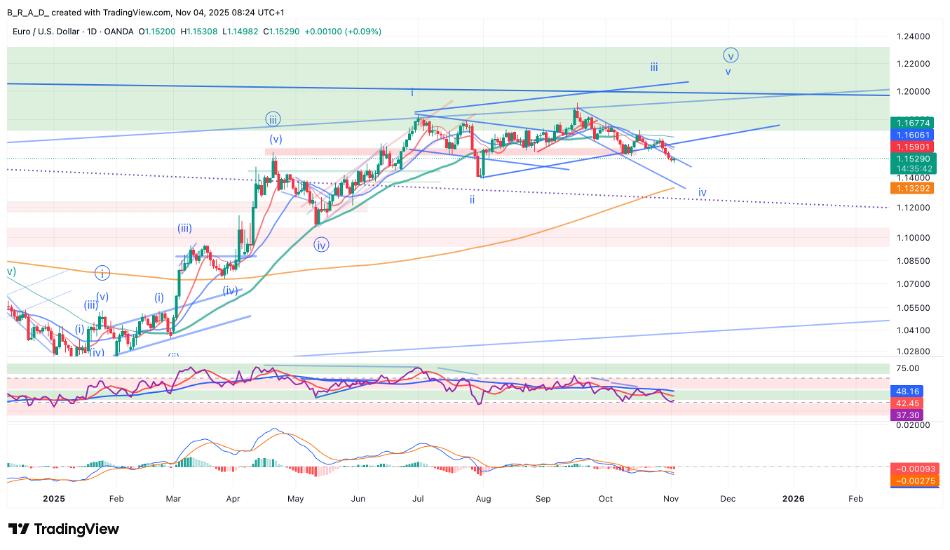The width and height of the screenshot is (950, 550).
Task: Click the Jul label on the time axis
Action: click(418, 497)
